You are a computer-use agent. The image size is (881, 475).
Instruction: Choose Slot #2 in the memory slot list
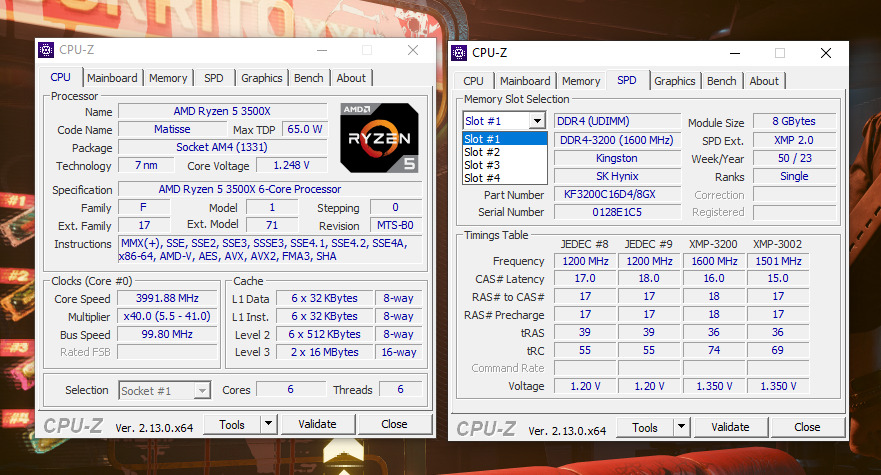coord(505,152)
